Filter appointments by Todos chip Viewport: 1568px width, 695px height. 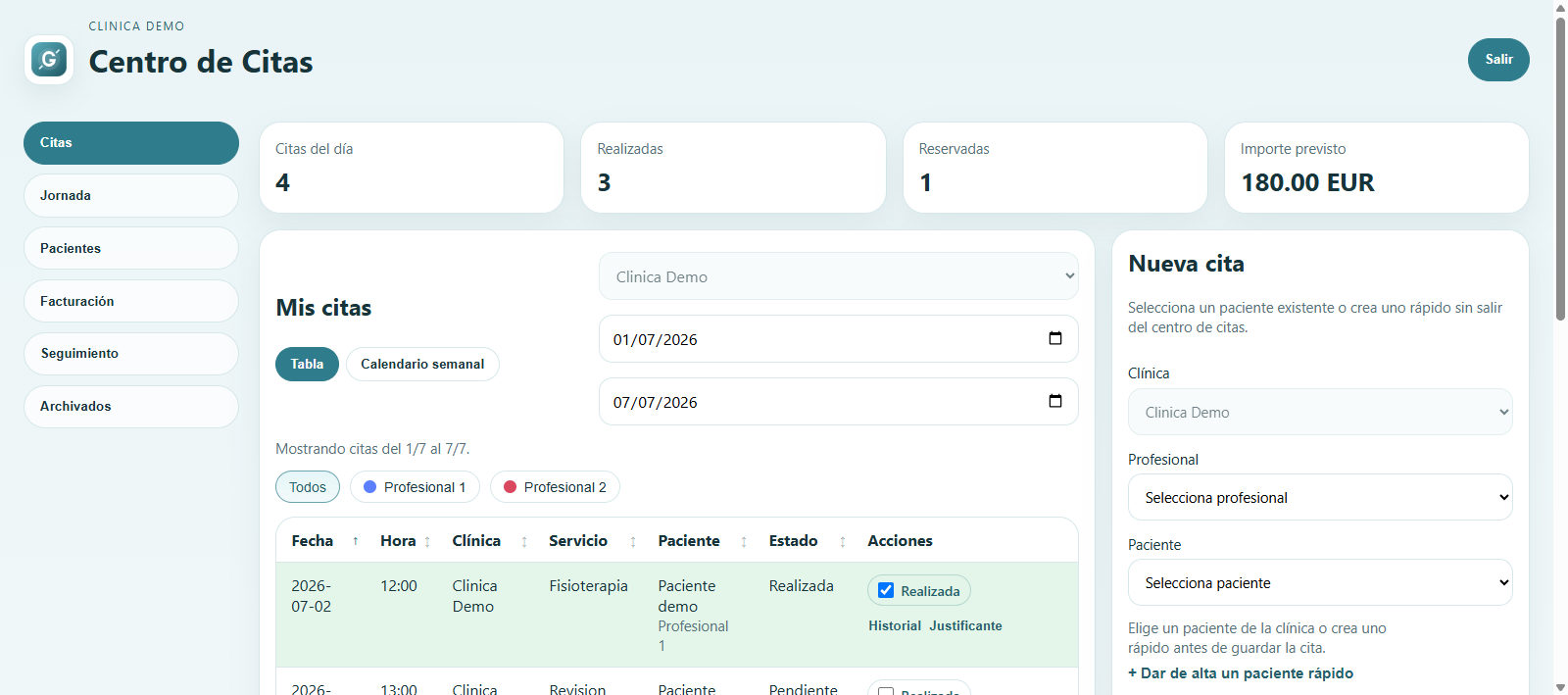(x=308, y=487)
